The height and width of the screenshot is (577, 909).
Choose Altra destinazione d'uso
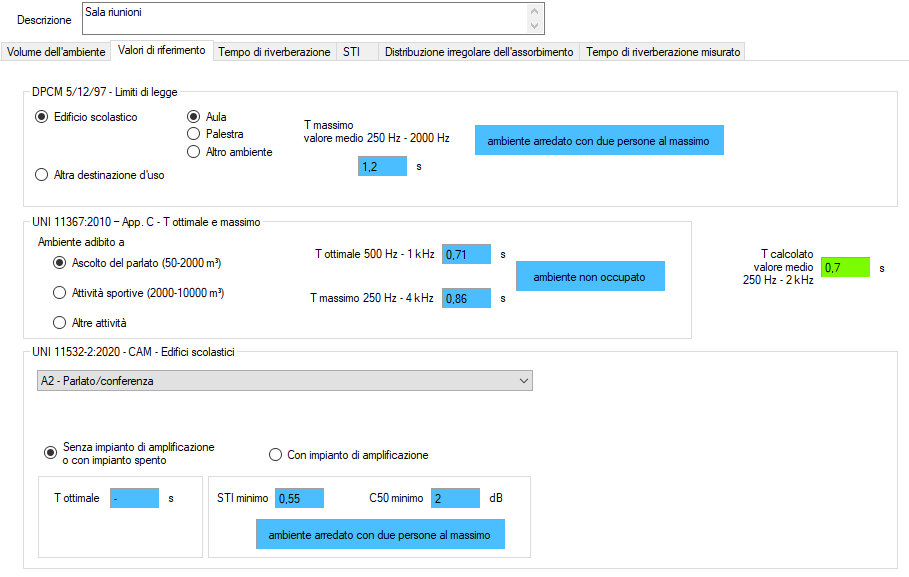click(x=42, y=175)
